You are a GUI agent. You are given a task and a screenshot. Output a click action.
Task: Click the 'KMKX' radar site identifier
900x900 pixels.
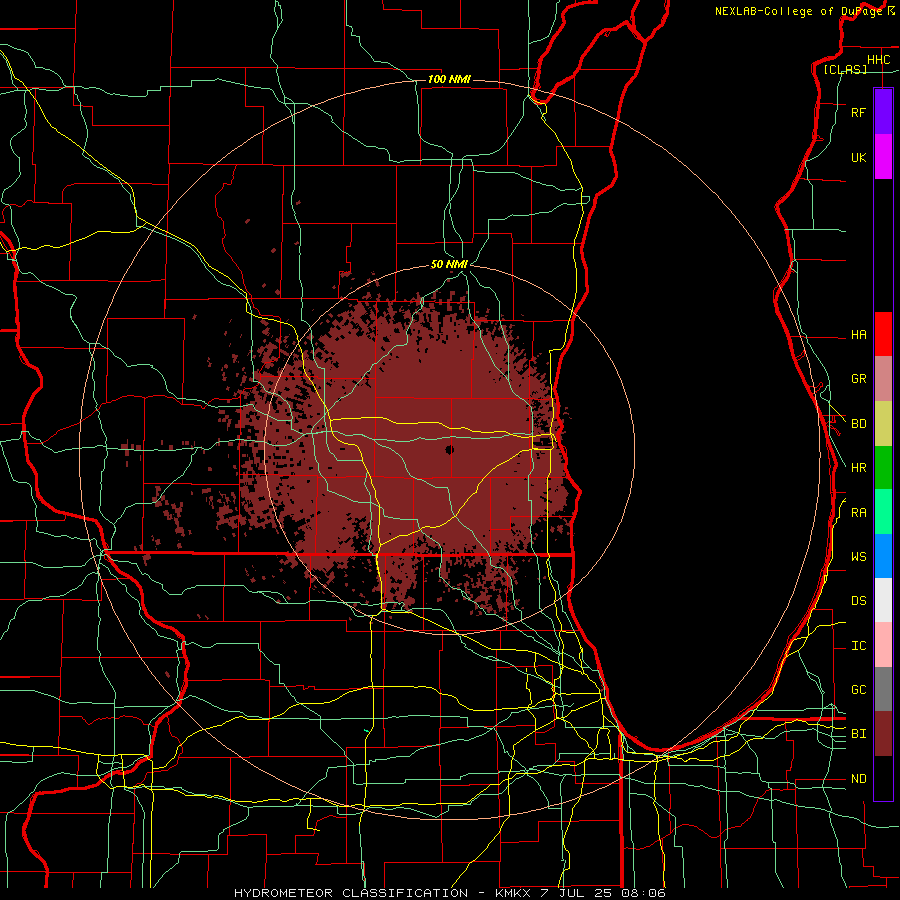point(511,893)
